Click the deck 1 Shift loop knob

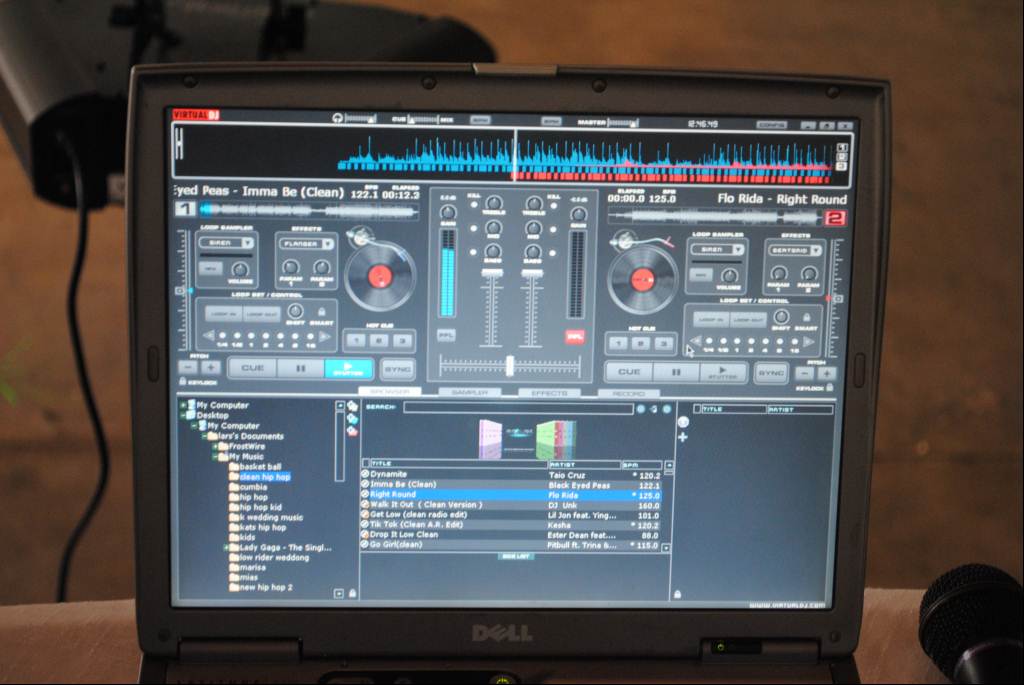point(295,311)
